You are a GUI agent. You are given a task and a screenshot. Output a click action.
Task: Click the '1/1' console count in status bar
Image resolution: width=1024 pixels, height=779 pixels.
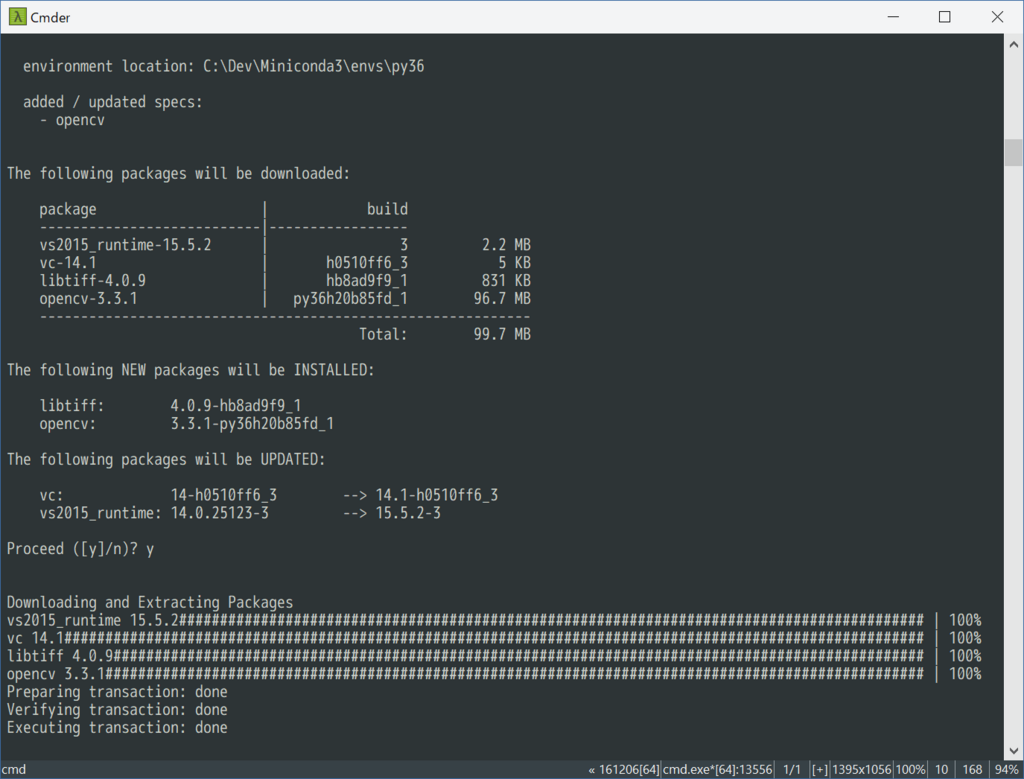792,769
